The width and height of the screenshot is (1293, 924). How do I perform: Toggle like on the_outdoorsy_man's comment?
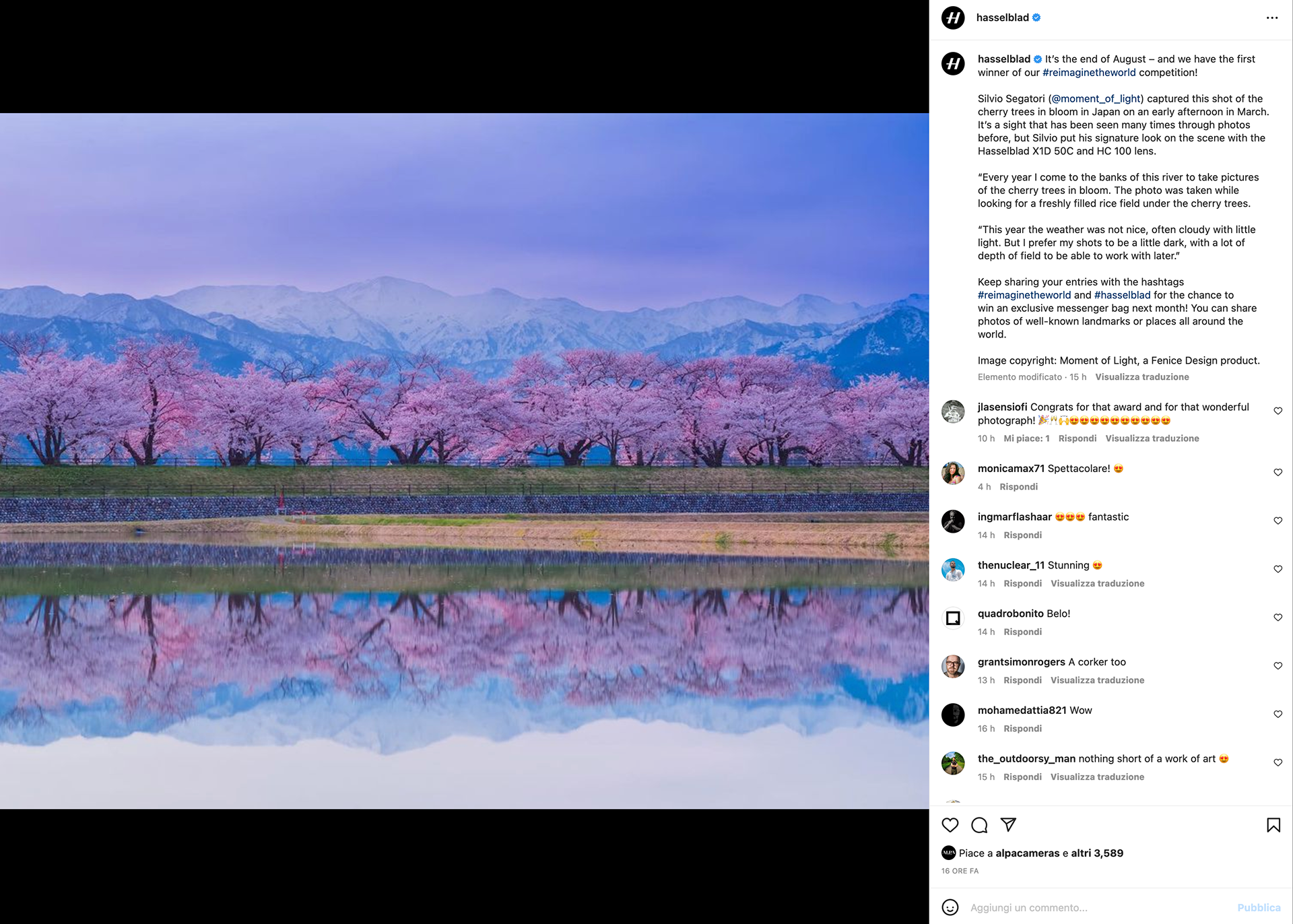(x=1278, y=762)
